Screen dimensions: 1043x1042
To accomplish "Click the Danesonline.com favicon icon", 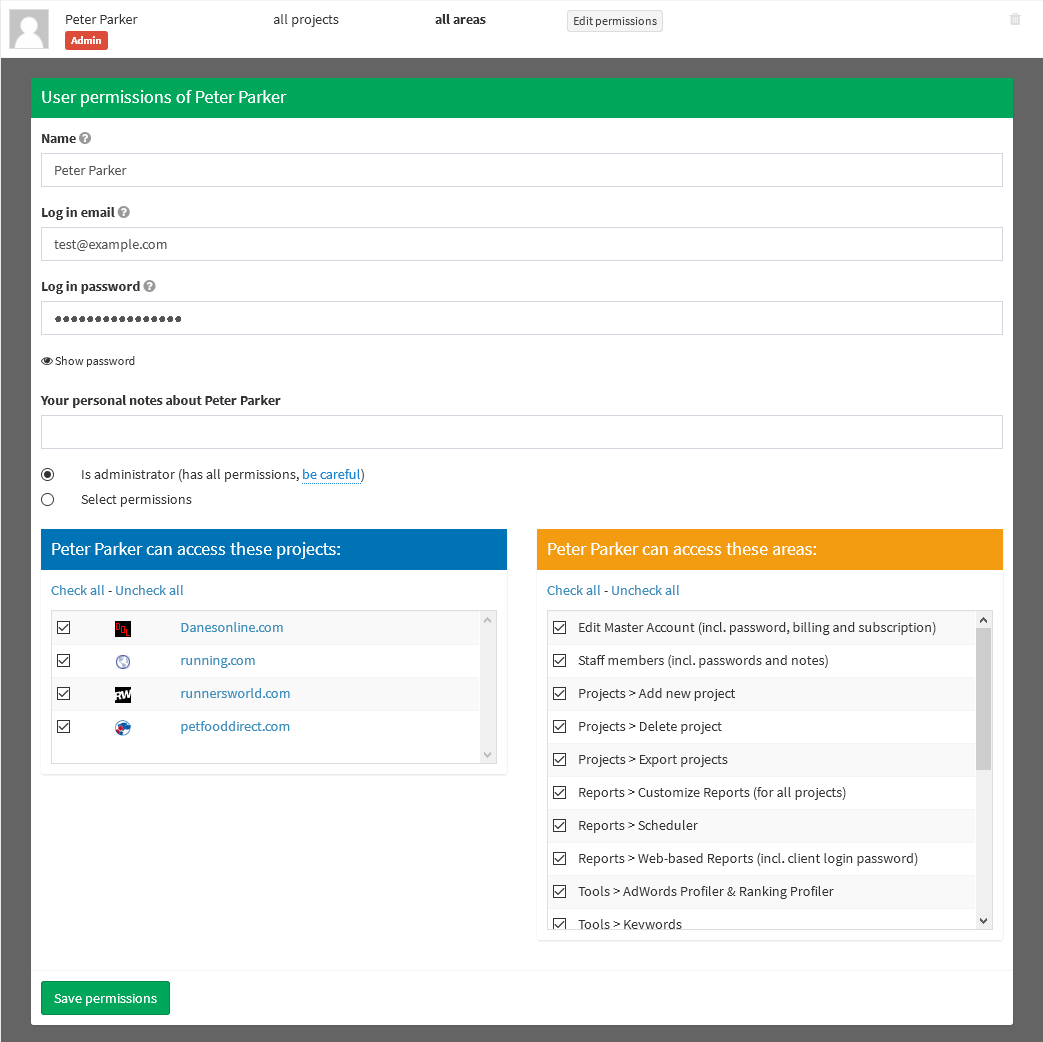I will (x=122, y=628).
